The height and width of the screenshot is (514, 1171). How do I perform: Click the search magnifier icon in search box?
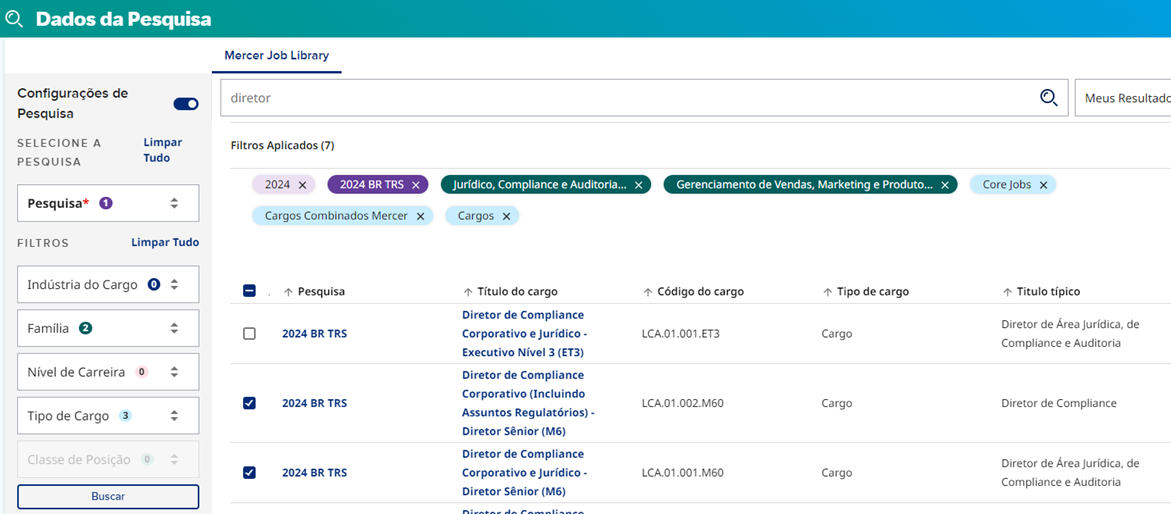[x=1048, y=98]
